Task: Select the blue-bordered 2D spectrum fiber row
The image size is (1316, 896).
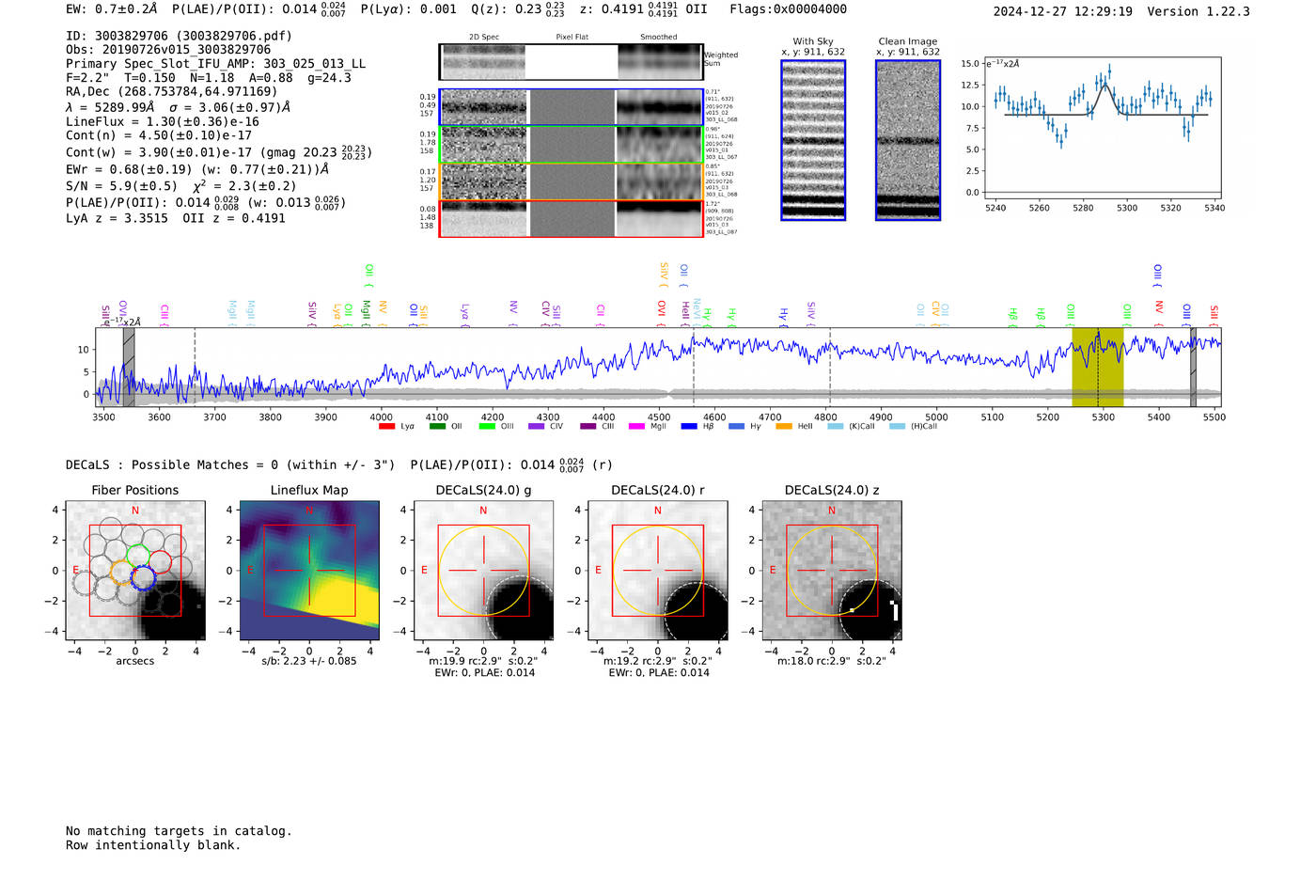Action: point(572,107)
